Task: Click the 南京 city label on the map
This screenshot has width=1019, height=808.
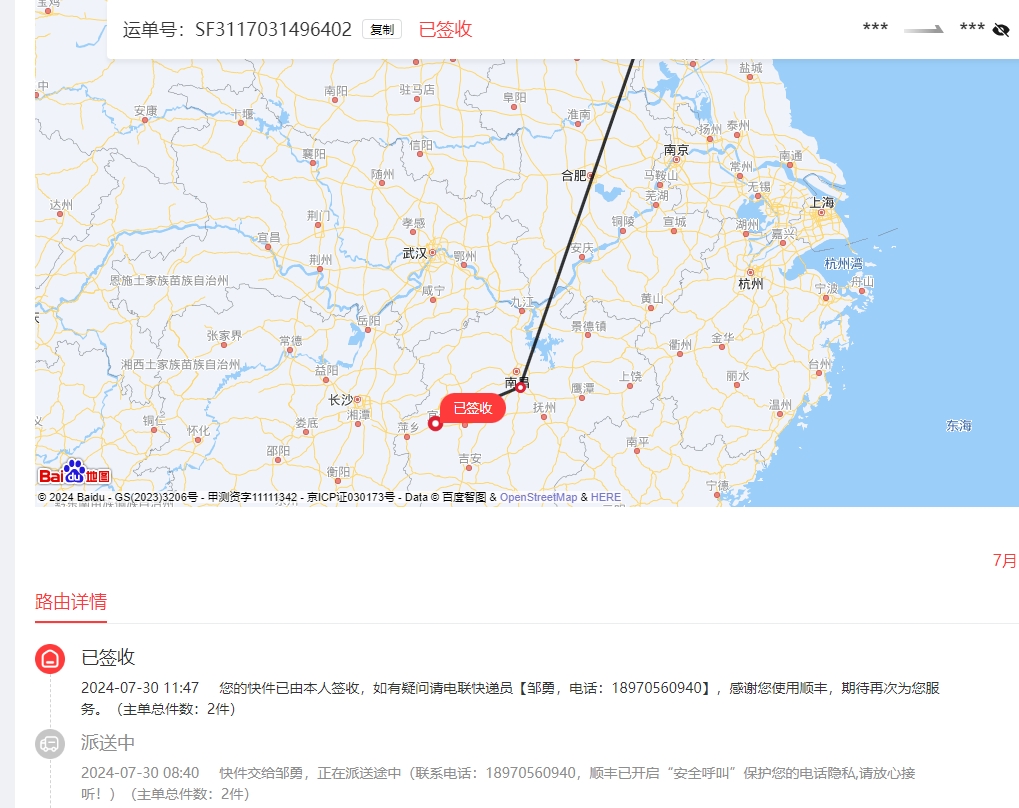Action: [676, 150]
